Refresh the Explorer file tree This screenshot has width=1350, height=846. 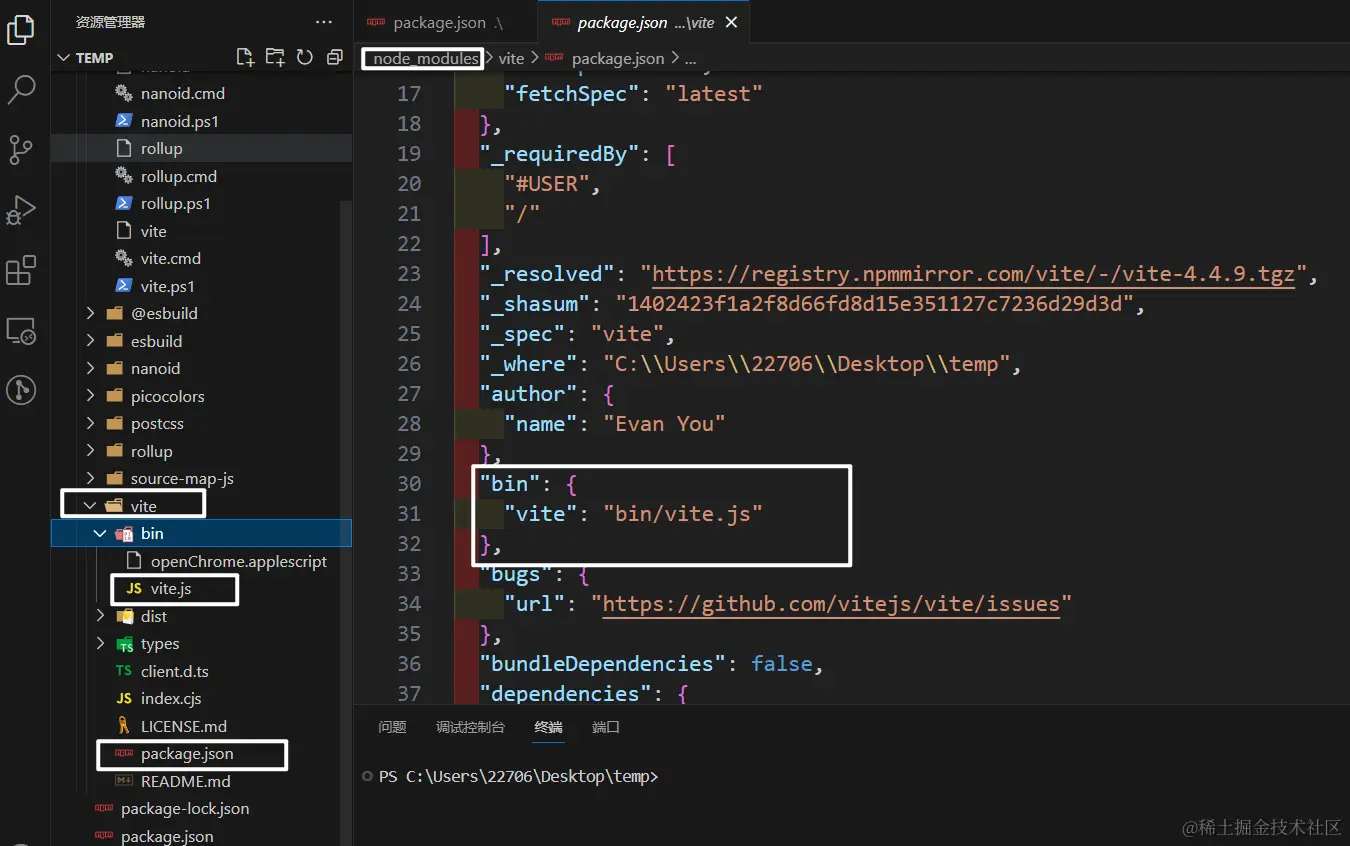pyautogui.click(x=305, y=57)
